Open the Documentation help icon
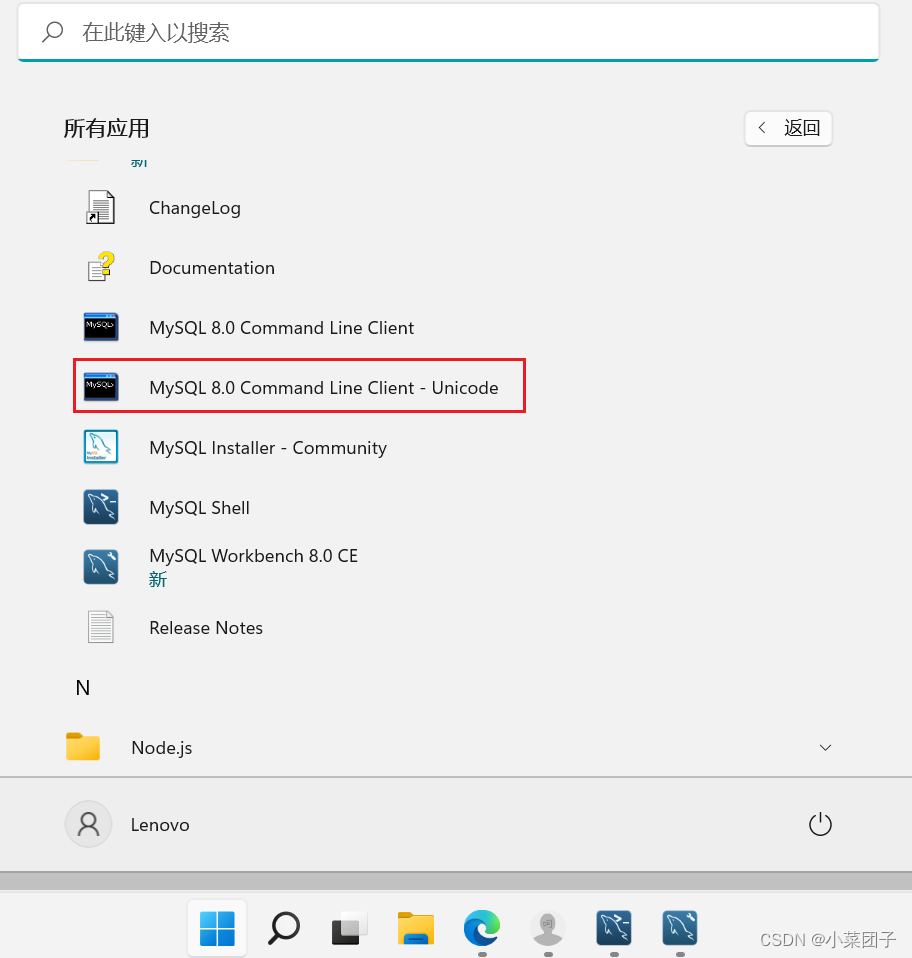Screen dimensions: 912x958 point(101,267)
